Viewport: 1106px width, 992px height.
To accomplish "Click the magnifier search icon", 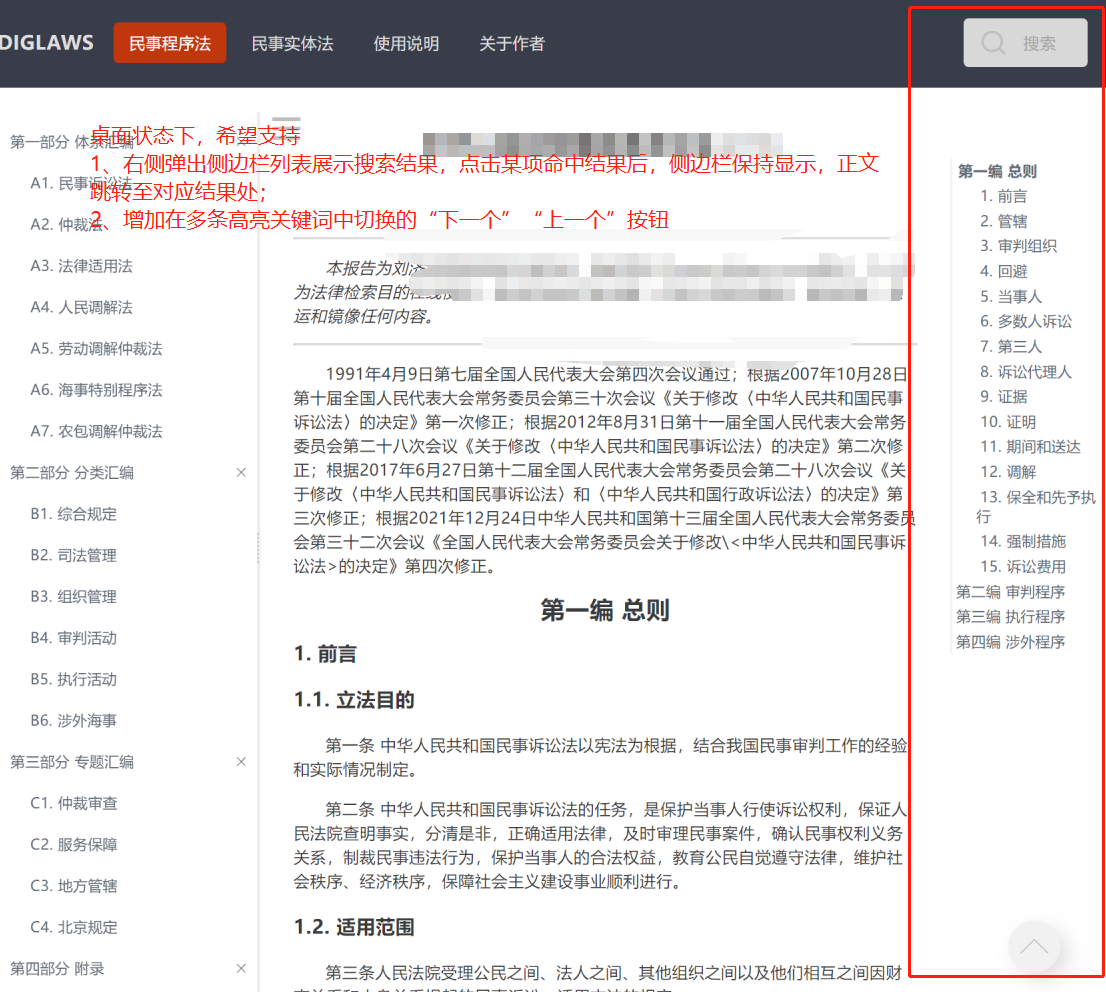I will tap(992, 43).
